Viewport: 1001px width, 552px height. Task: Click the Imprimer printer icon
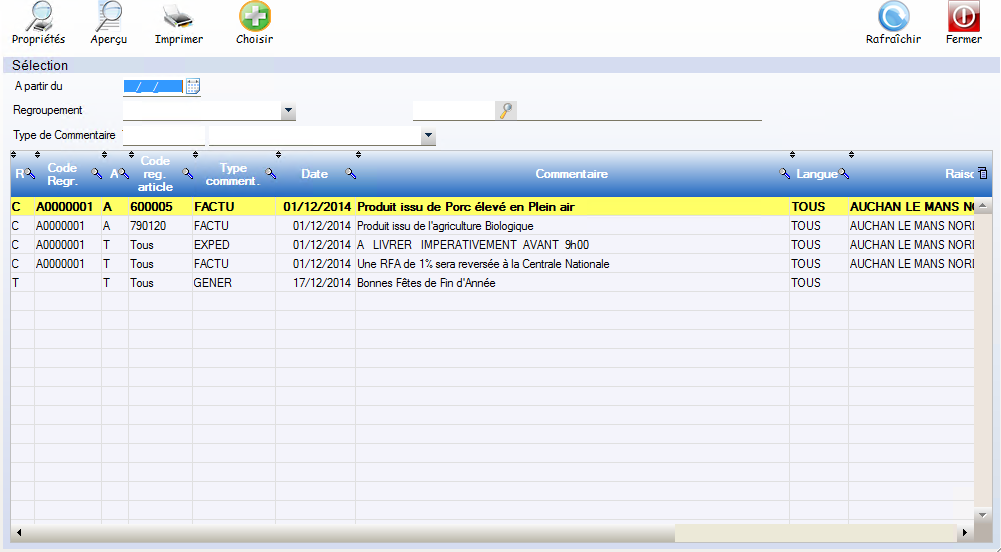click(x=178, y=17)
